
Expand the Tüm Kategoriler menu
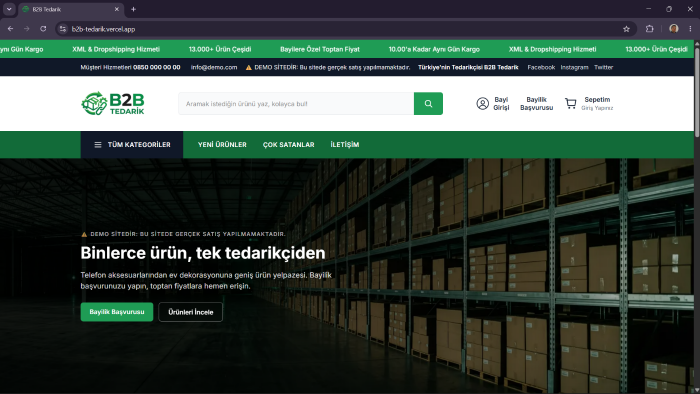[132, 145]
